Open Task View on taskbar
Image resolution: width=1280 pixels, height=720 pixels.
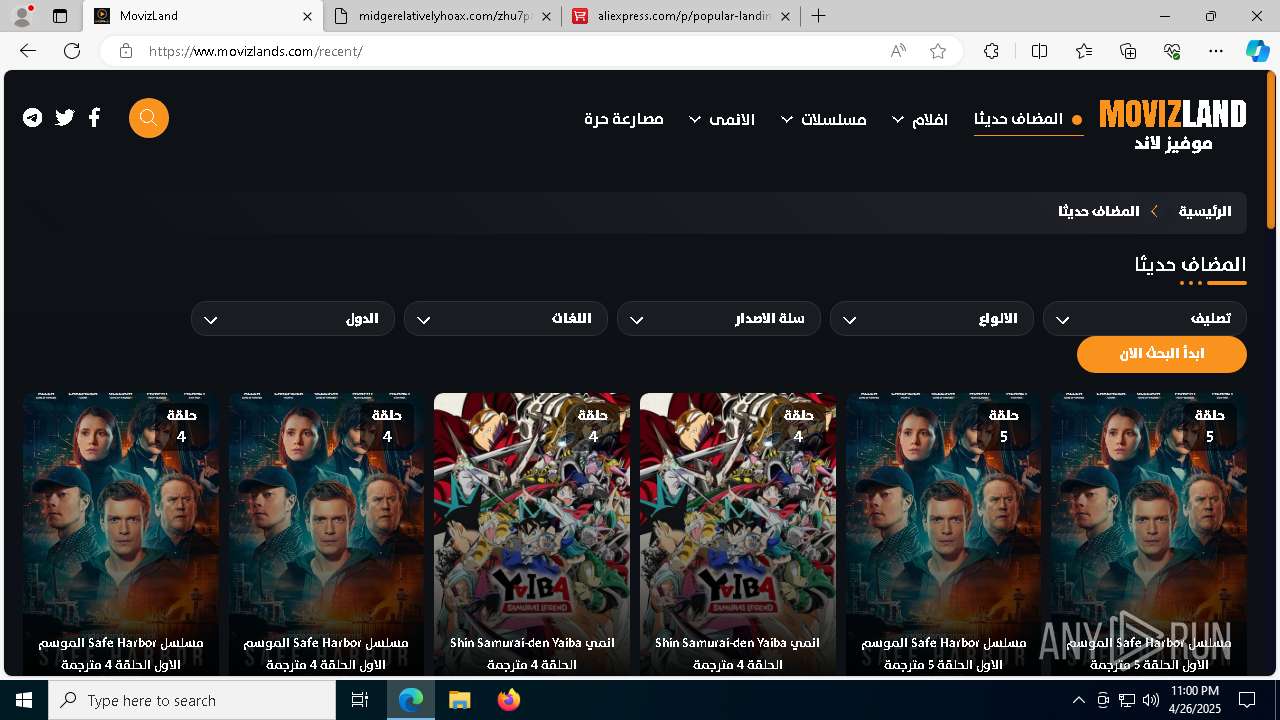tap(360, 700)
